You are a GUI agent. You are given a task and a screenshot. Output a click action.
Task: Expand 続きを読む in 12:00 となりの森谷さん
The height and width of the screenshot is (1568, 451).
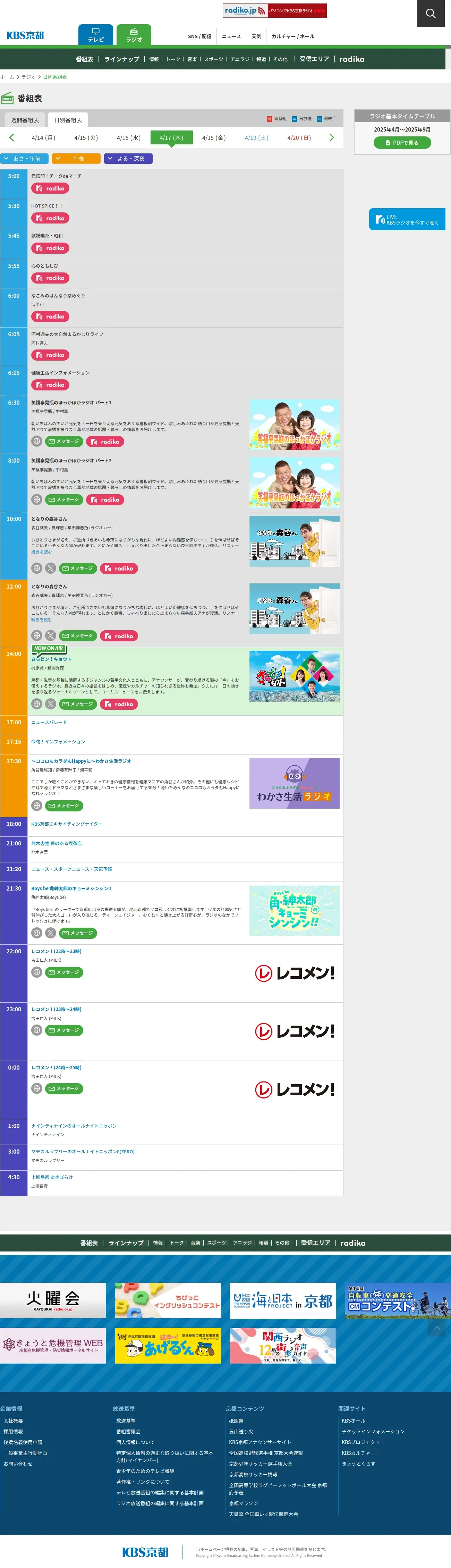point(41,619)
